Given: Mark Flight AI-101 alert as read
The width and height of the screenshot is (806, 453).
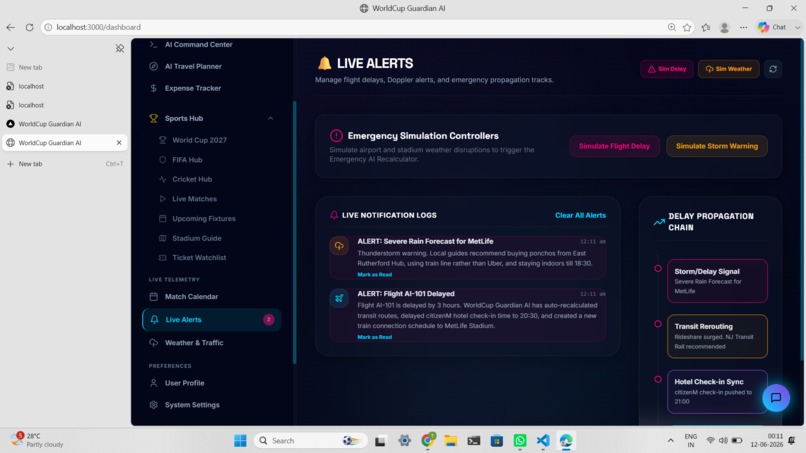Looking at the screenshot, I should point(374,337).
